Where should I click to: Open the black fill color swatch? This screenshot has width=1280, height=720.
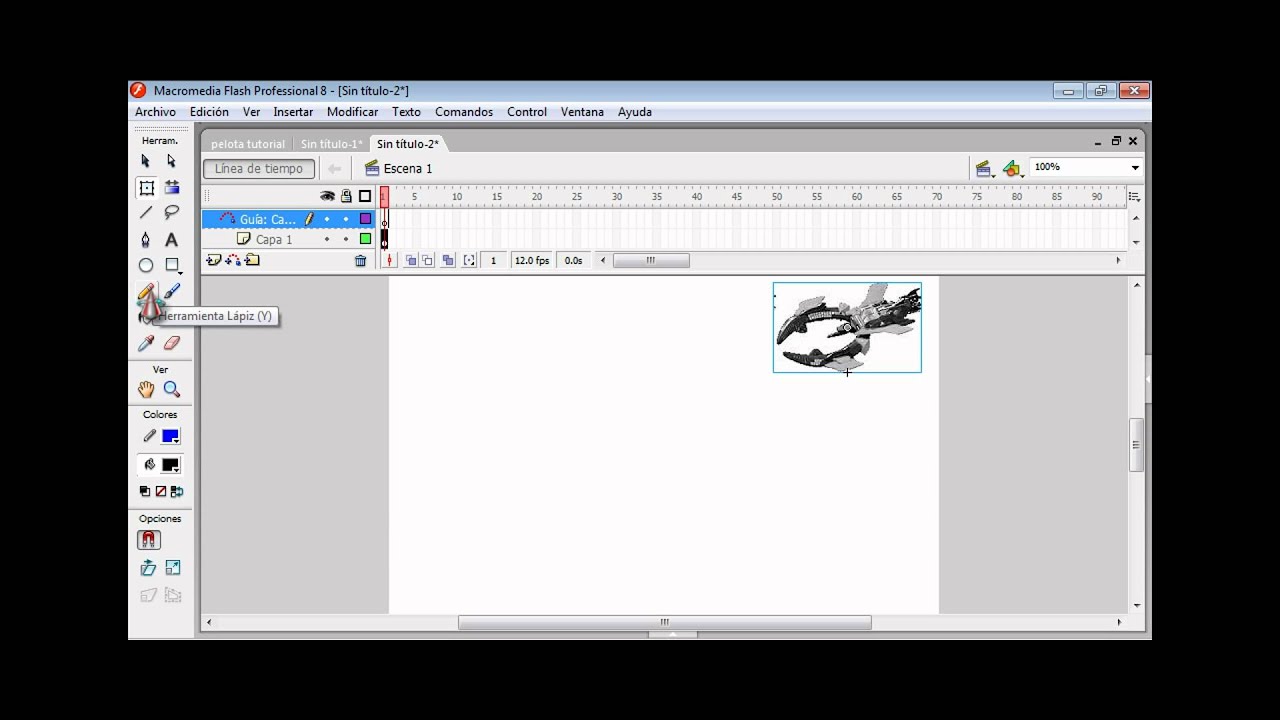pos(170,465)
